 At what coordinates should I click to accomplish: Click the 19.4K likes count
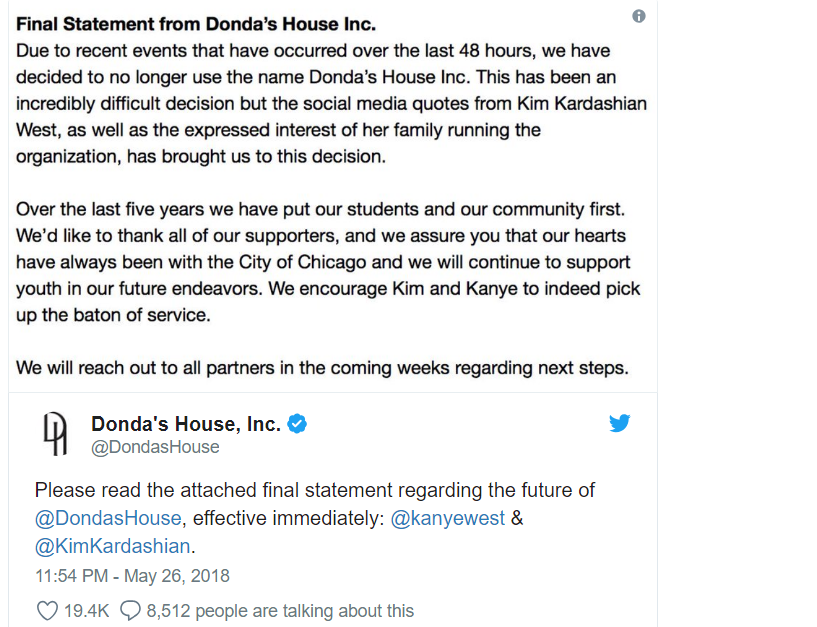[86, 610]
